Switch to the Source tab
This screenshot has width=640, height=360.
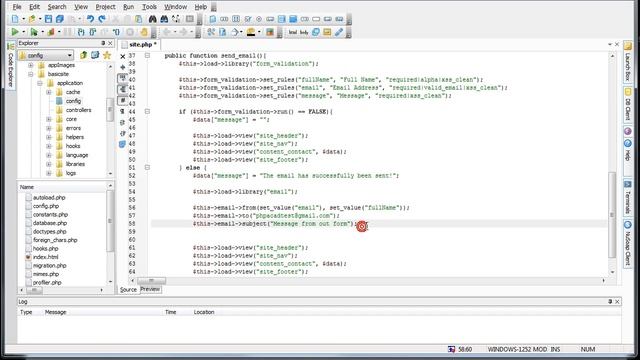tap(128, 289)
